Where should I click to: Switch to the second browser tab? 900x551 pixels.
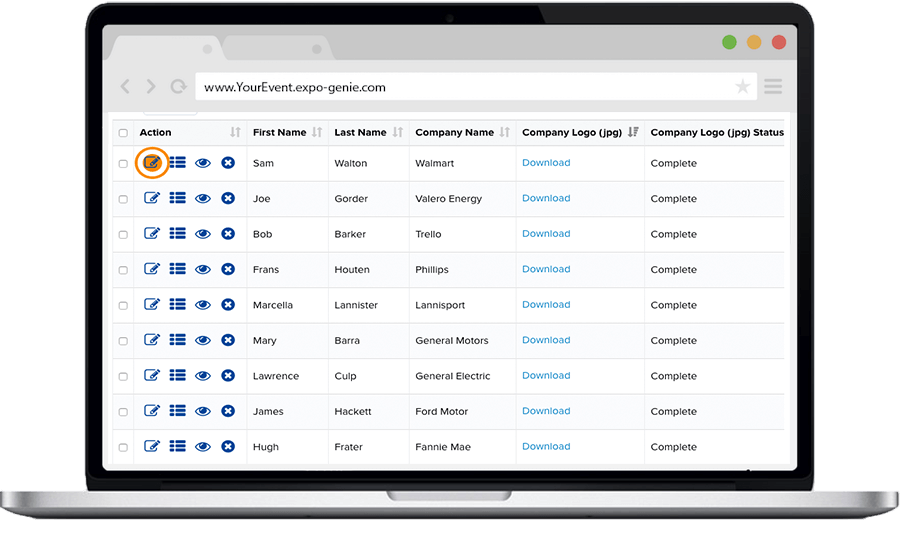pos(276,48)
